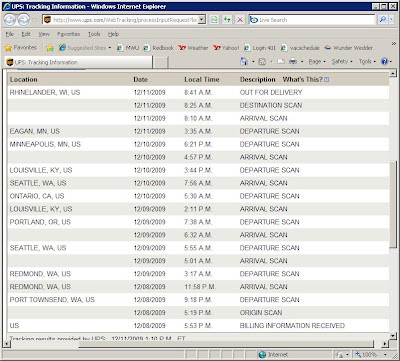The width and height of the screenshot is (400, 361).
Task: Click the Compatibility View icon
Action: [214, 20]
